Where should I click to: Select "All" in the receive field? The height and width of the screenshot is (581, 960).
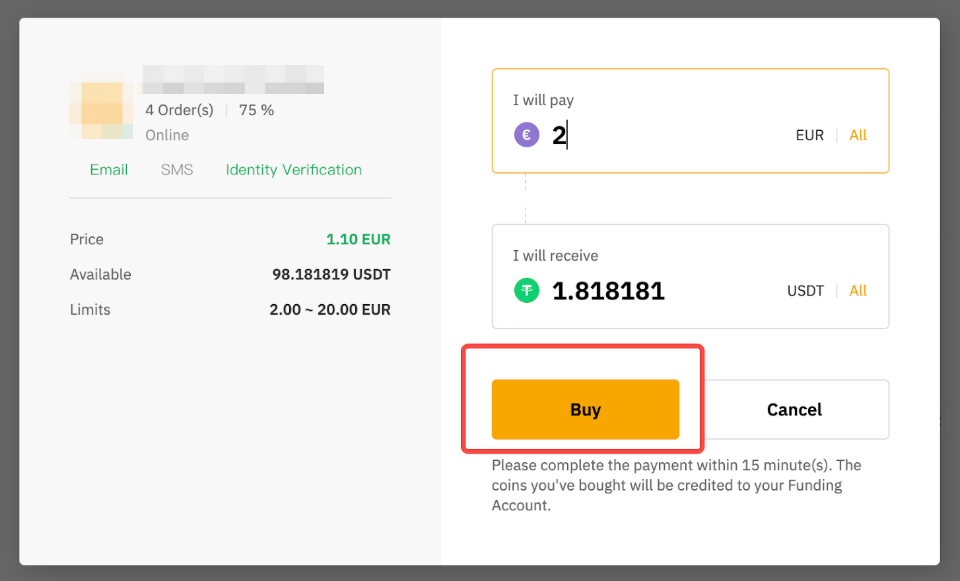coord(858,291)
